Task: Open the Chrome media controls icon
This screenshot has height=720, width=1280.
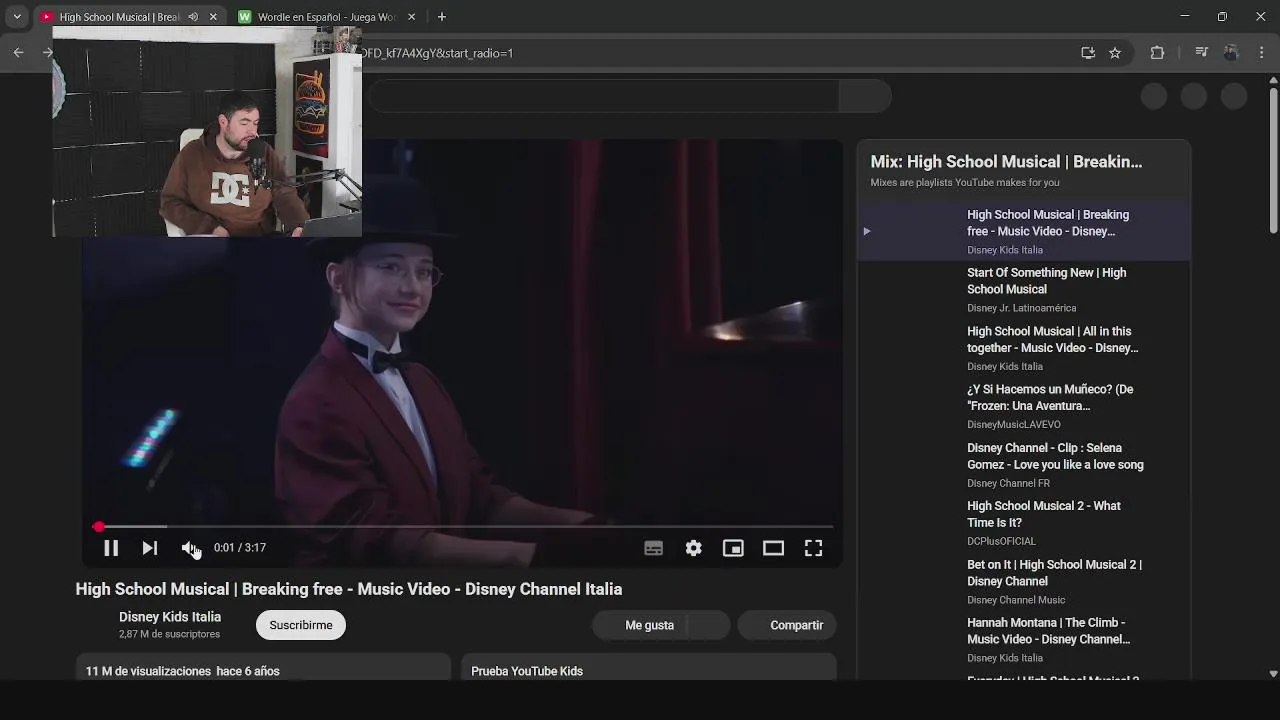Action: point(1201,53)
